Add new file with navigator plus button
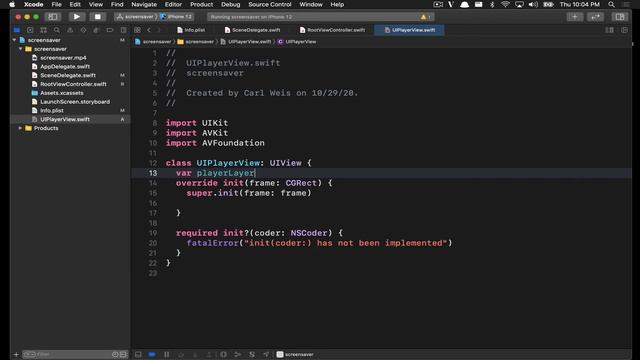 tap(16, 354)
